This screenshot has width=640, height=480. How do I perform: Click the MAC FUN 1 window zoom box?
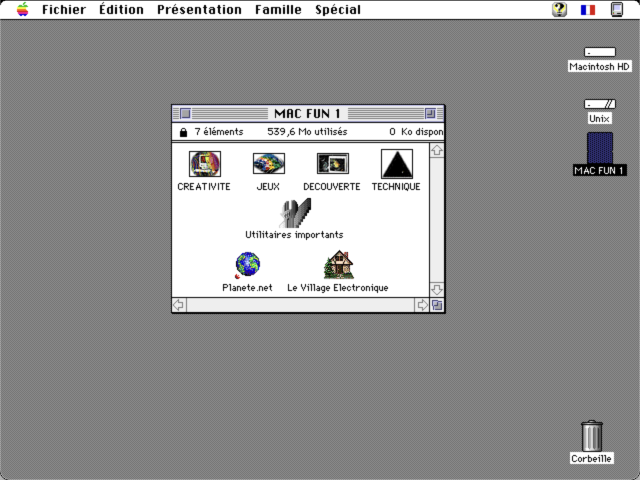click(x=430, y=113)
